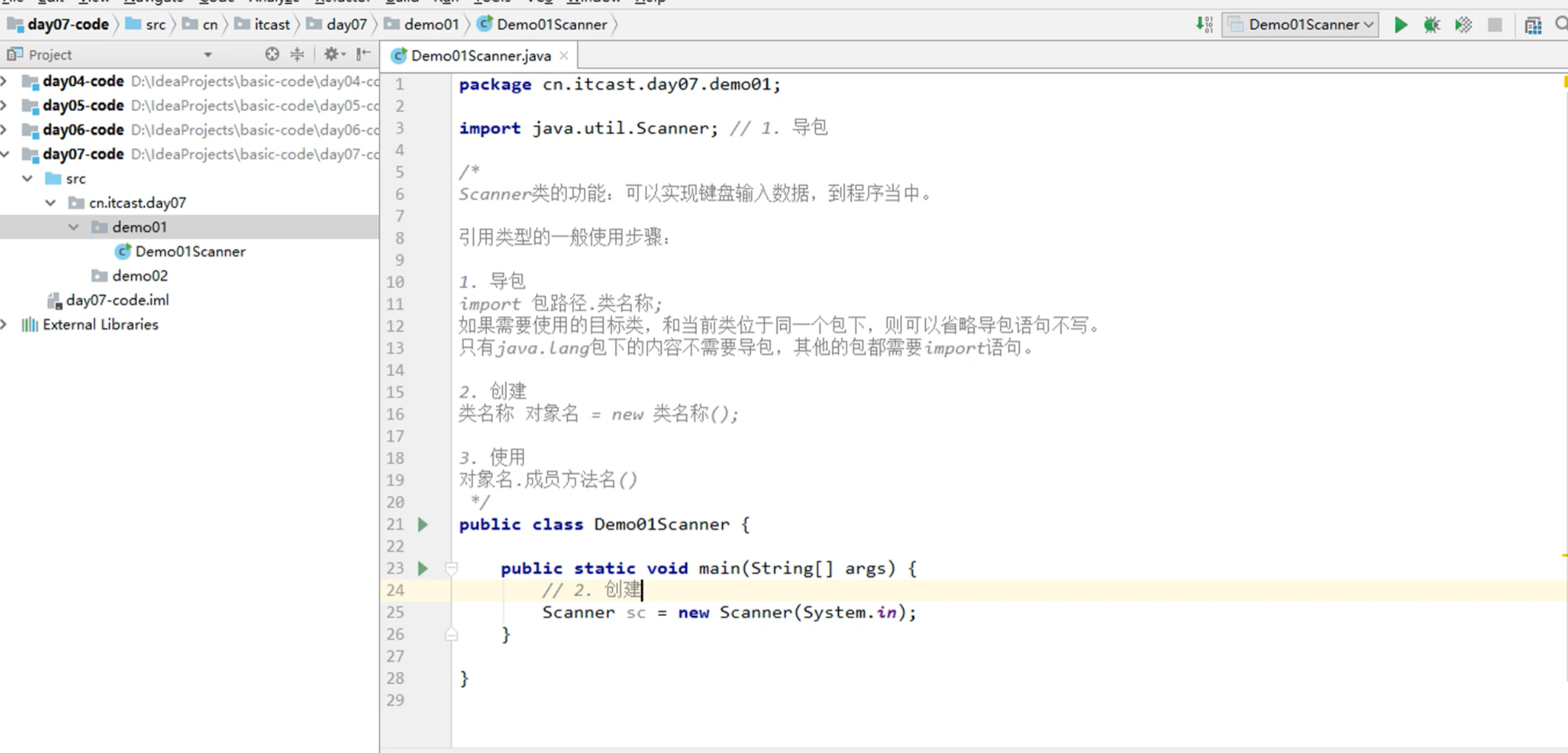The width and height of the screenshot is (1568, 753).
Task: Click the green Run button in toolbar
Action: tap(1400, 25)
